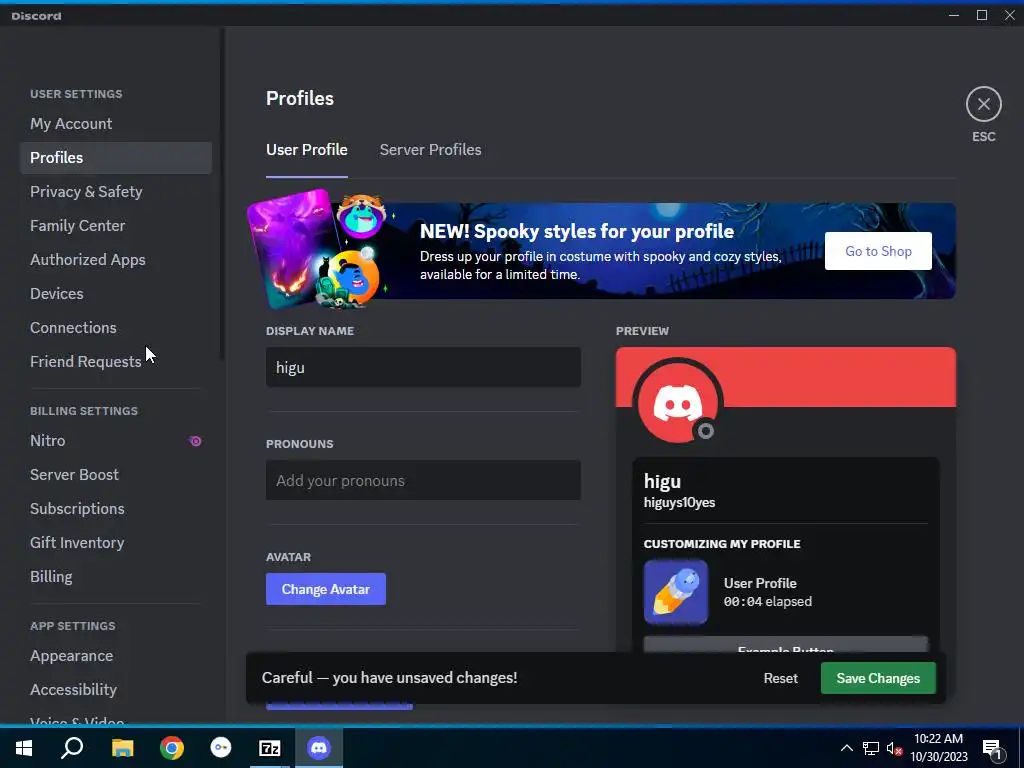Click the Discord taskbar icon
The height and width of the screenshot is (768, 1024).
(x=319, y=748)
